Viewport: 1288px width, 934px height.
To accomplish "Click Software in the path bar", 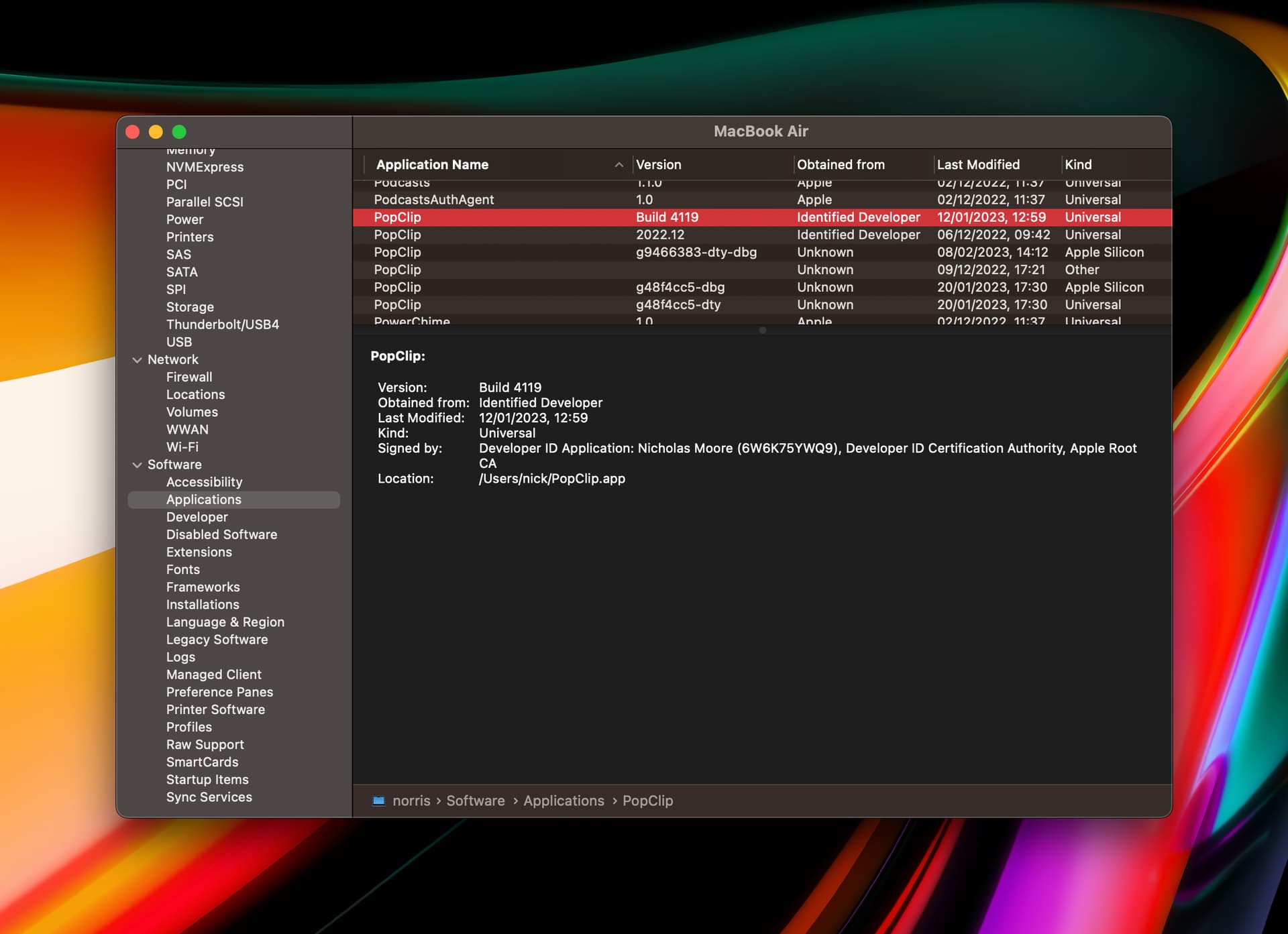I will pos(476,801).
